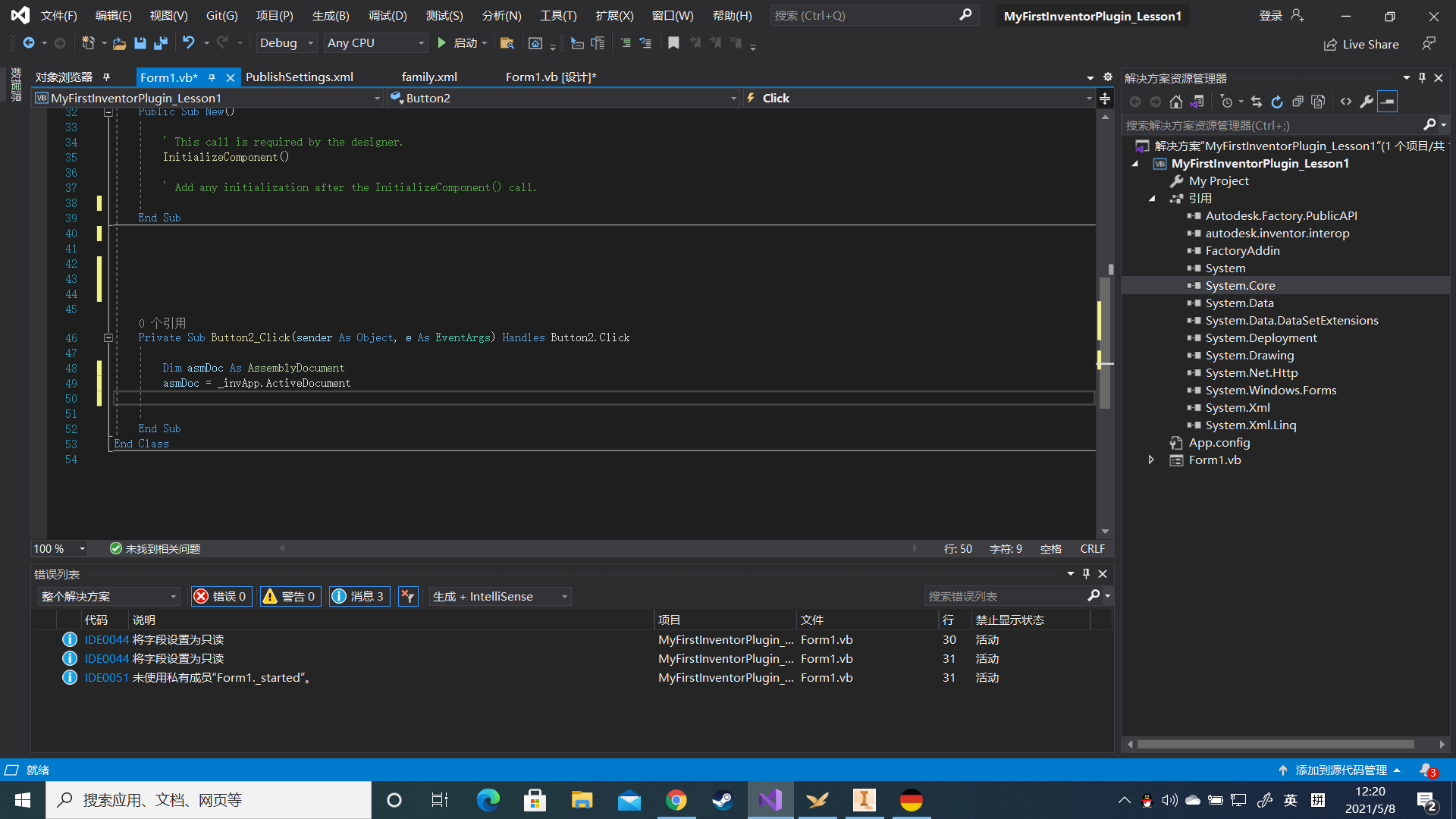Toggle the Errors 0 filter
The height and width of the screenshot is (819, 1456).
221,597
